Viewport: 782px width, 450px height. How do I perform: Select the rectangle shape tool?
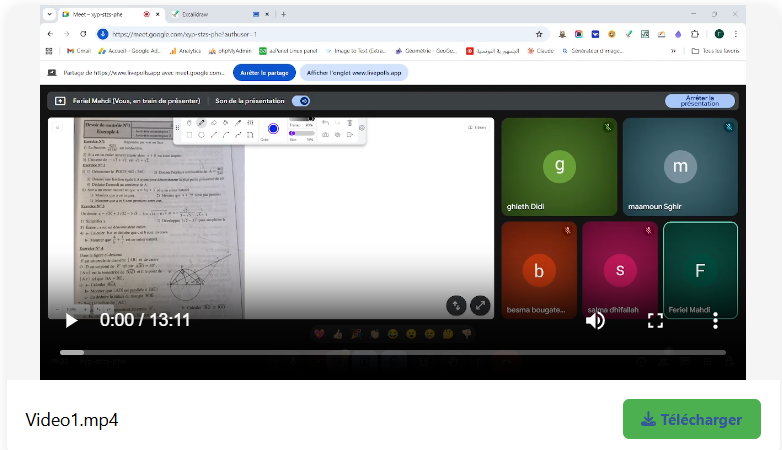[189, 134]
